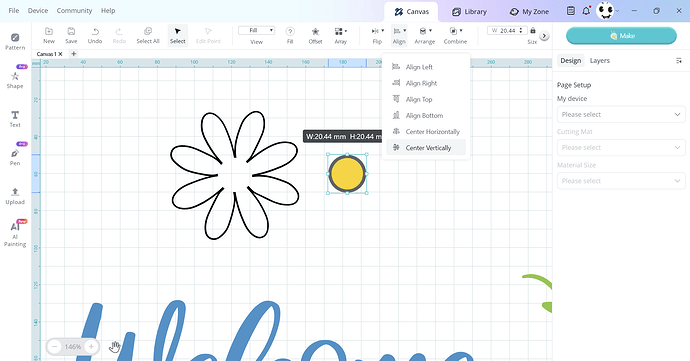Toggle the size aspect ratio lock

click(x=533, y=30)
